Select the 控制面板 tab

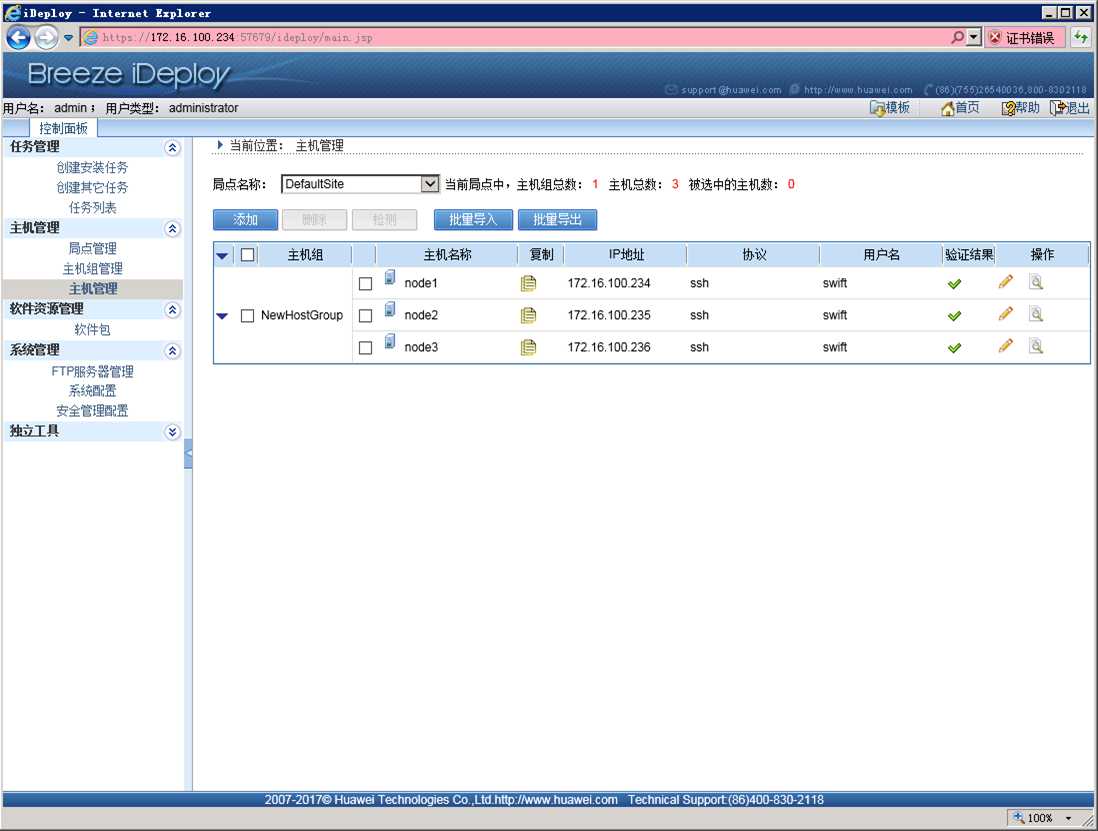pyautogui.click(x=64, y=128)
